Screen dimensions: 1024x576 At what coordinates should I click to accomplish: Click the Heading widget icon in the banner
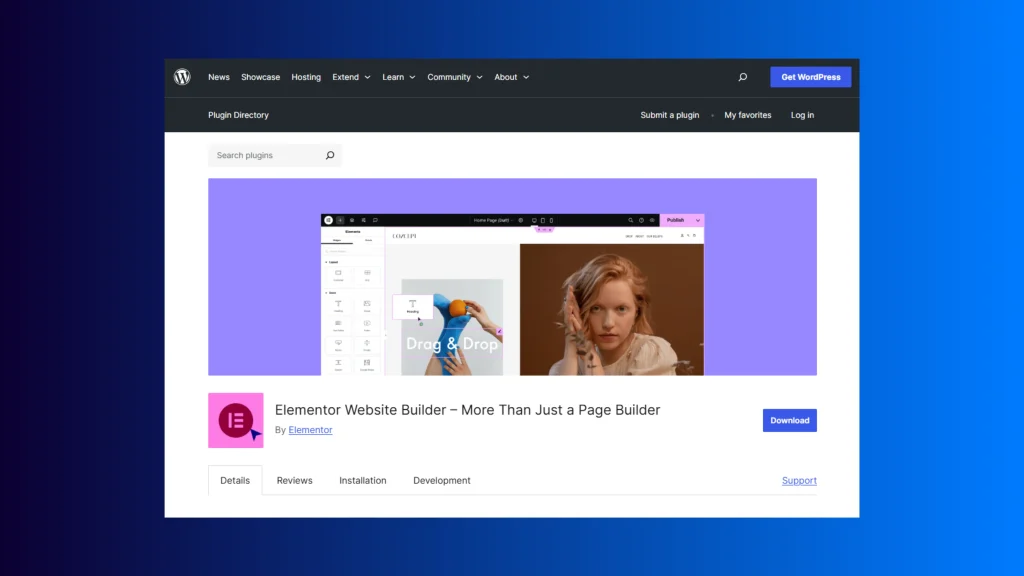click(338, 304)
